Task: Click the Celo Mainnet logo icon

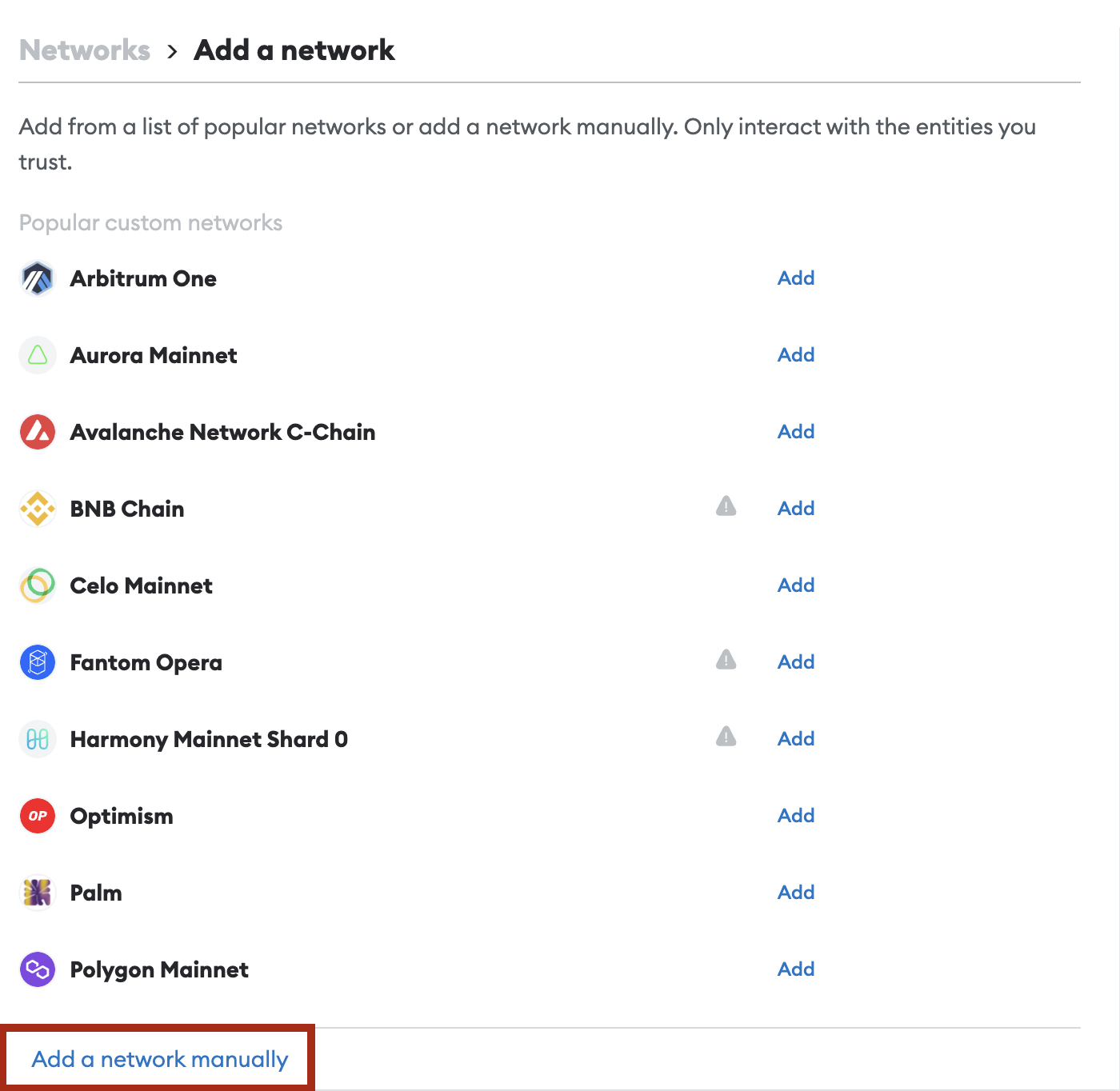Action: pyautogui.click(x=38, y=585)
